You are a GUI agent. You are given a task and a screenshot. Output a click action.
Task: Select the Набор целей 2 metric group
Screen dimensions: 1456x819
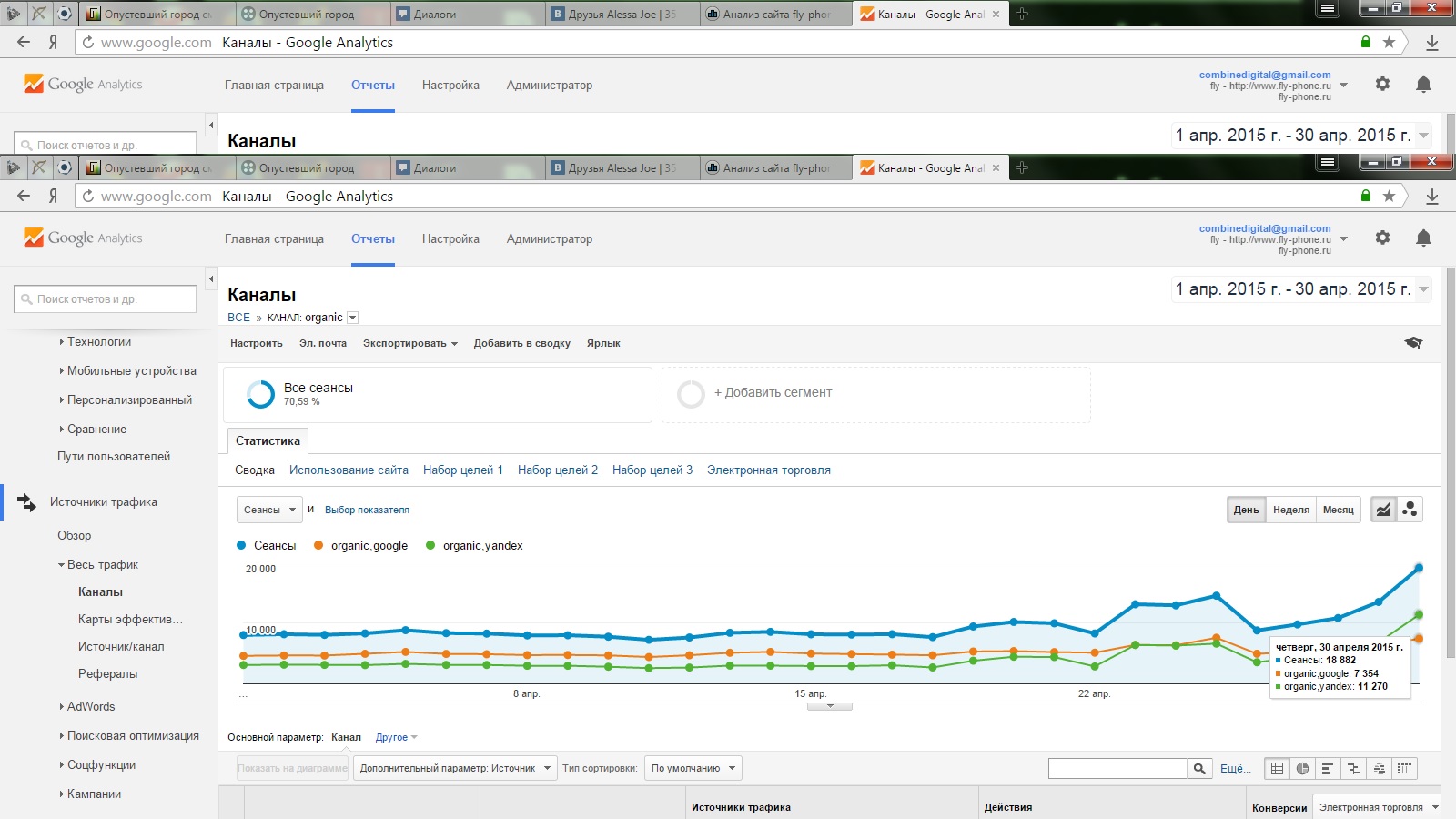pos(558,470)
